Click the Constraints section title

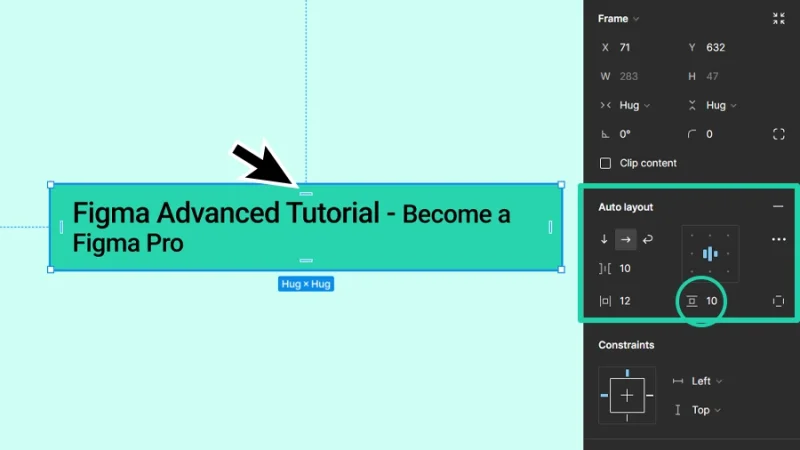click(x=626, y=345)
